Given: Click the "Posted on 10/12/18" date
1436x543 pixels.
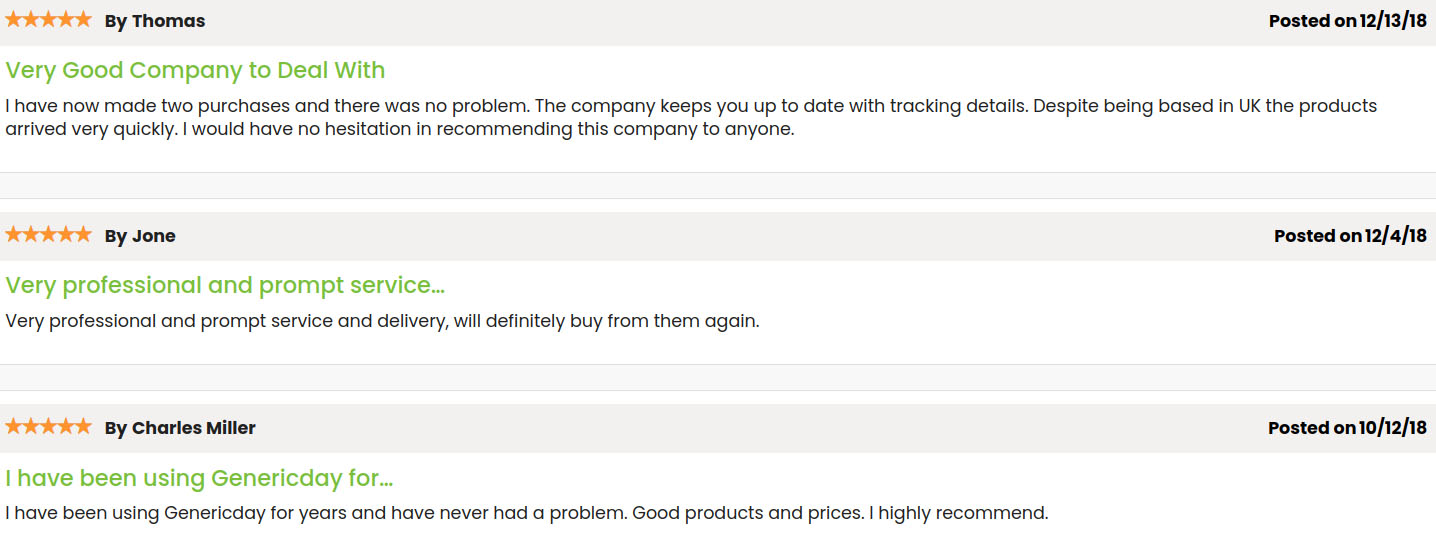Looking at the screenshot, I should [1347, 428].
